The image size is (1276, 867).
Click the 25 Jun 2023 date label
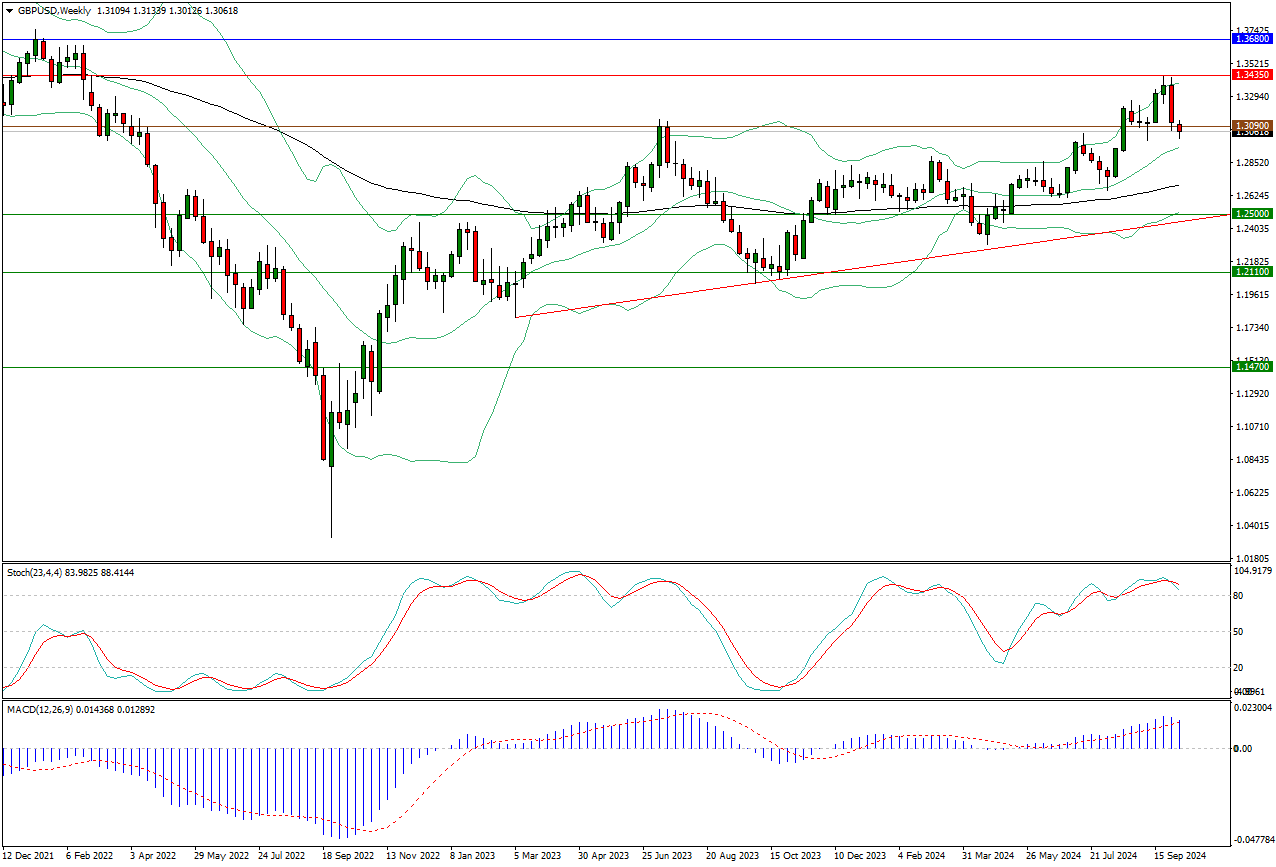point(666,857)
